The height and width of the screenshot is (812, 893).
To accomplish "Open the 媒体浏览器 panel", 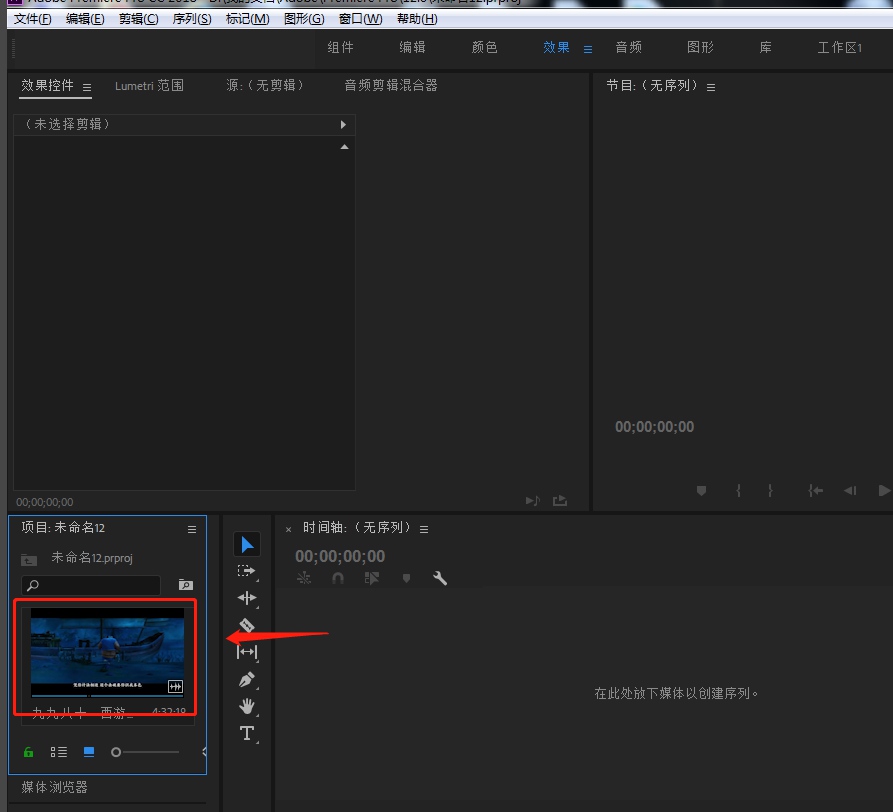I will [x=52, y=787].
